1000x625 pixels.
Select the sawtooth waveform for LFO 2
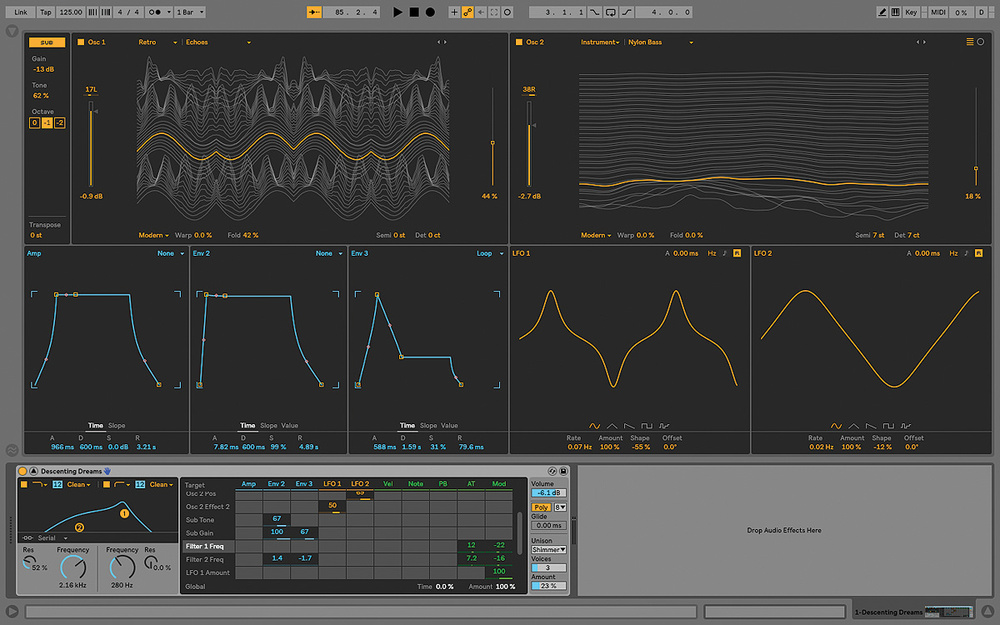pyautogui.click(x=871, y=426)
